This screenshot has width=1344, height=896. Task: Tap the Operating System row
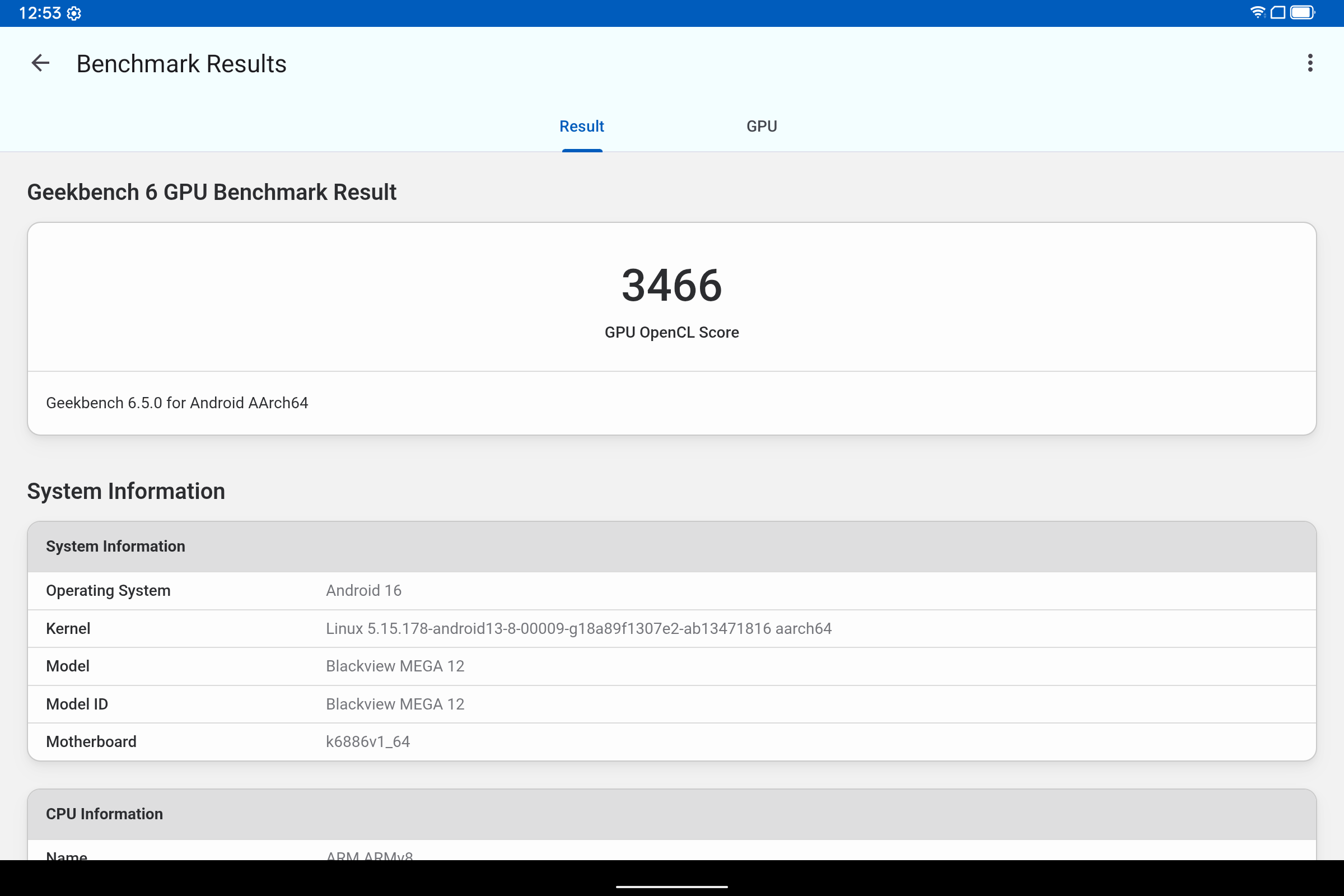pyautogui.click(x=671, y=590)
